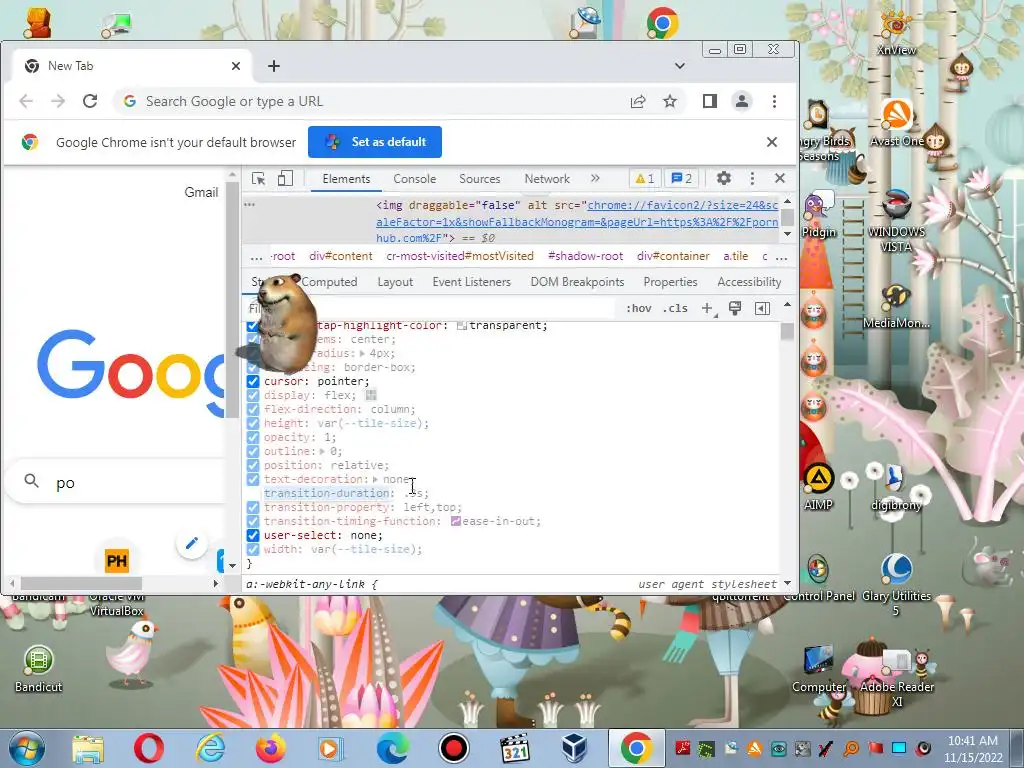Open ease-in-out timing function editor

coord(456,521)
